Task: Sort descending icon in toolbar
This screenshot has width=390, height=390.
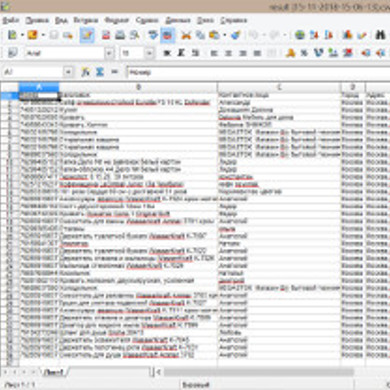Action: [328, 35]
